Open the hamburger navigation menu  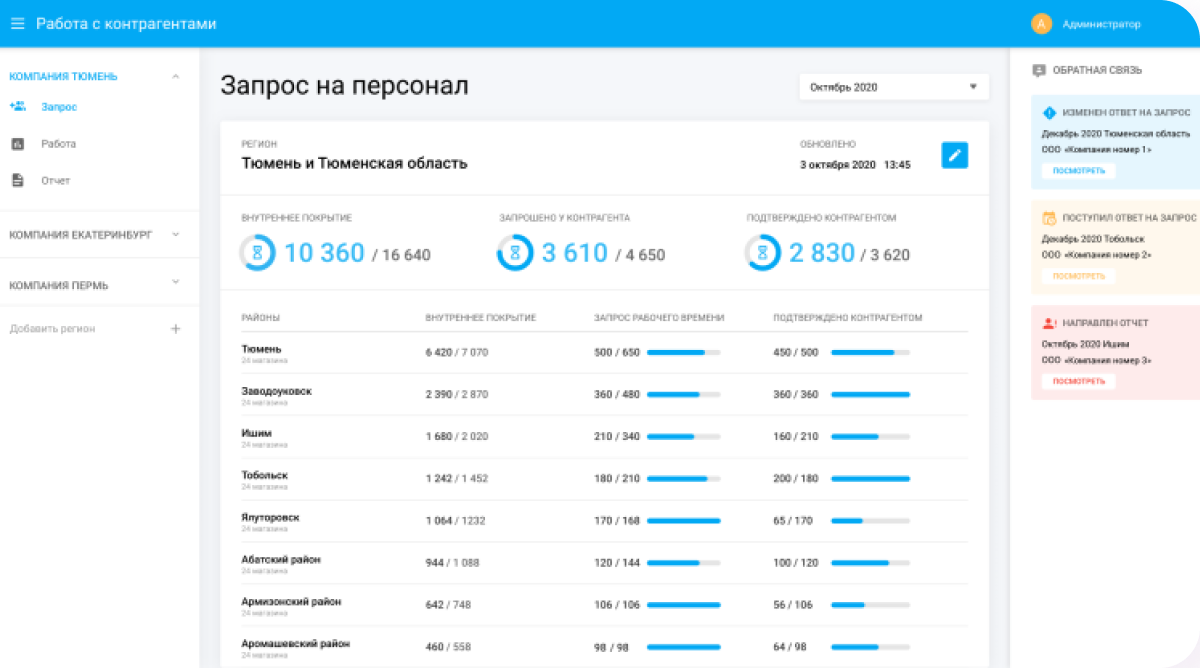click(x=17, y=24)
